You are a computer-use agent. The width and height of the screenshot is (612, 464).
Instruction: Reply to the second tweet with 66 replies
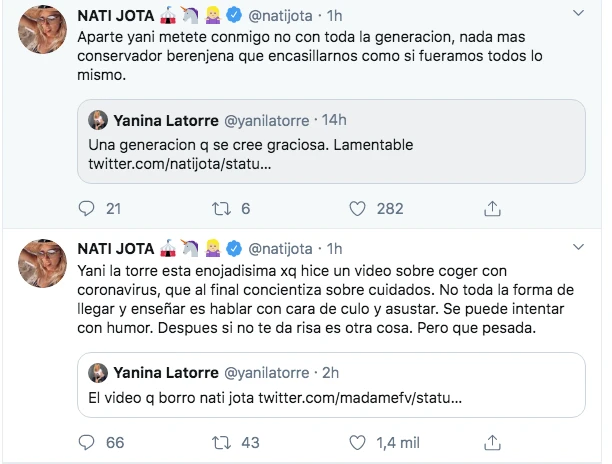click(87, 441)
